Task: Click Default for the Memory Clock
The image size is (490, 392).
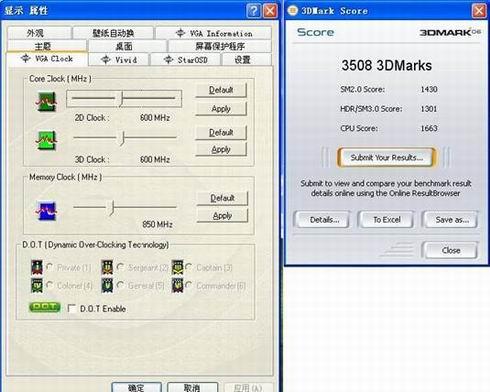Action: click(222, 198)
